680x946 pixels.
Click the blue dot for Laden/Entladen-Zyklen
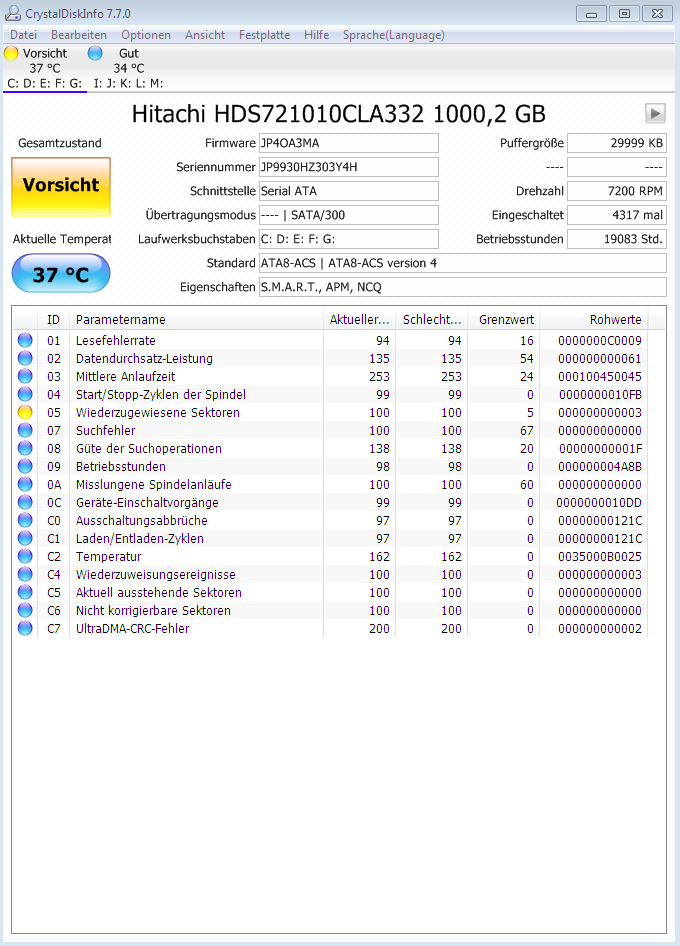(x=25, y=538)
